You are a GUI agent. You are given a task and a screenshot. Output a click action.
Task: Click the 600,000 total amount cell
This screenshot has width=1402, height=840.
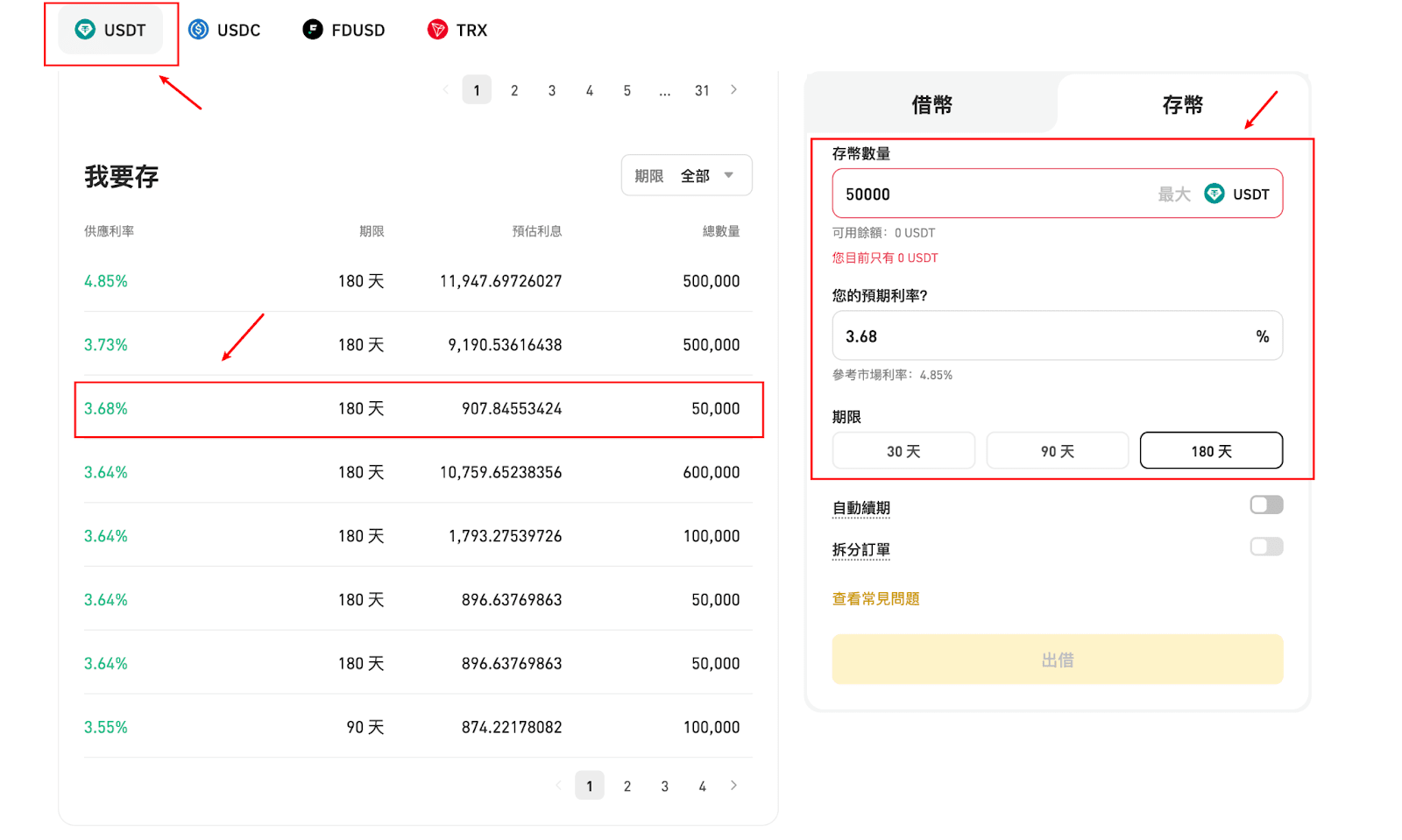712,473
